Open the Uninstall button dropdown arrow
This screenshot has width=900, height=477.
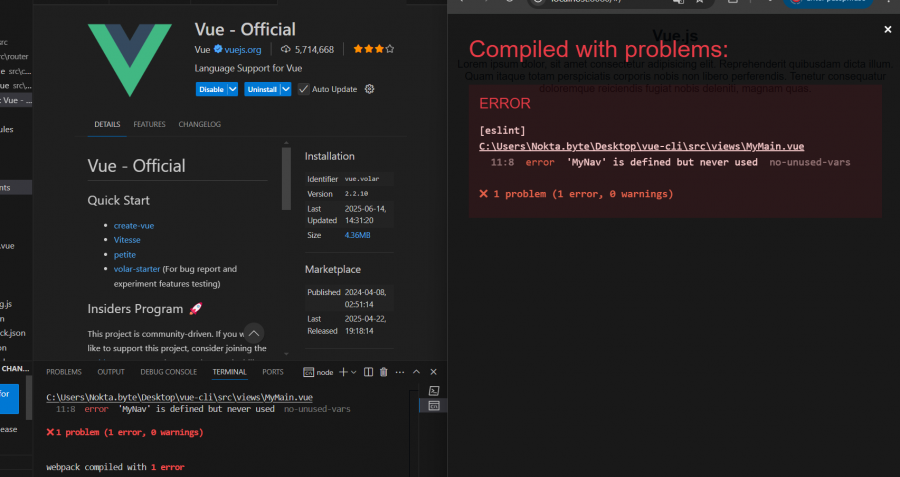[x=286, y=89]
